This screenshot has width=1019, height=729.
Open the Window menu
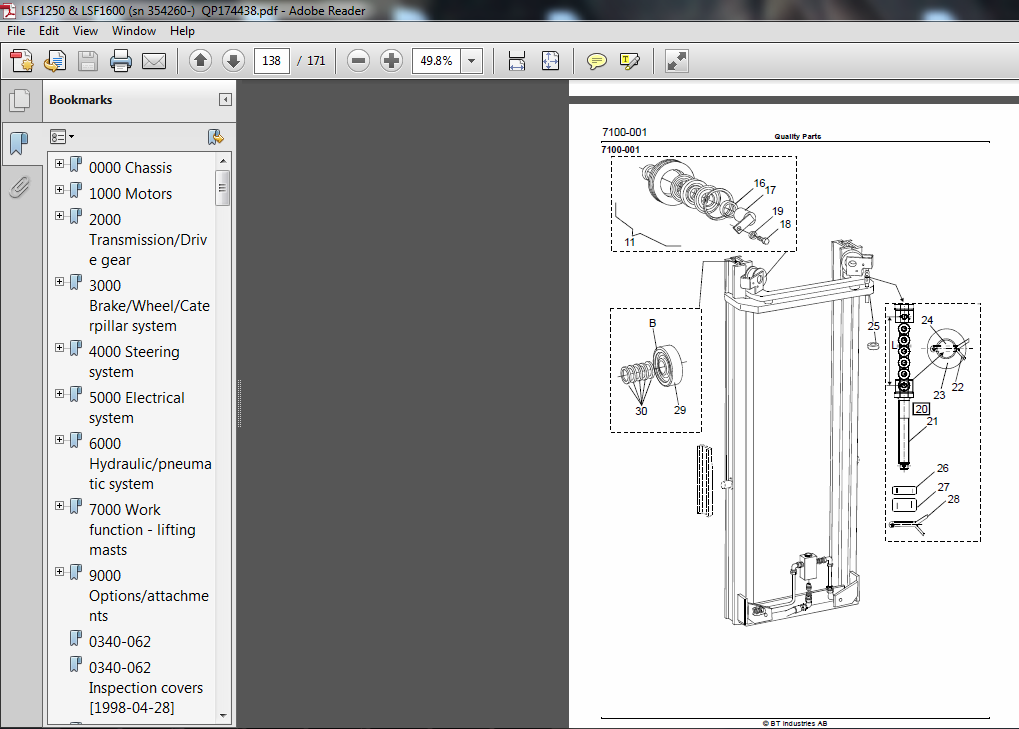tap(134, 31)
